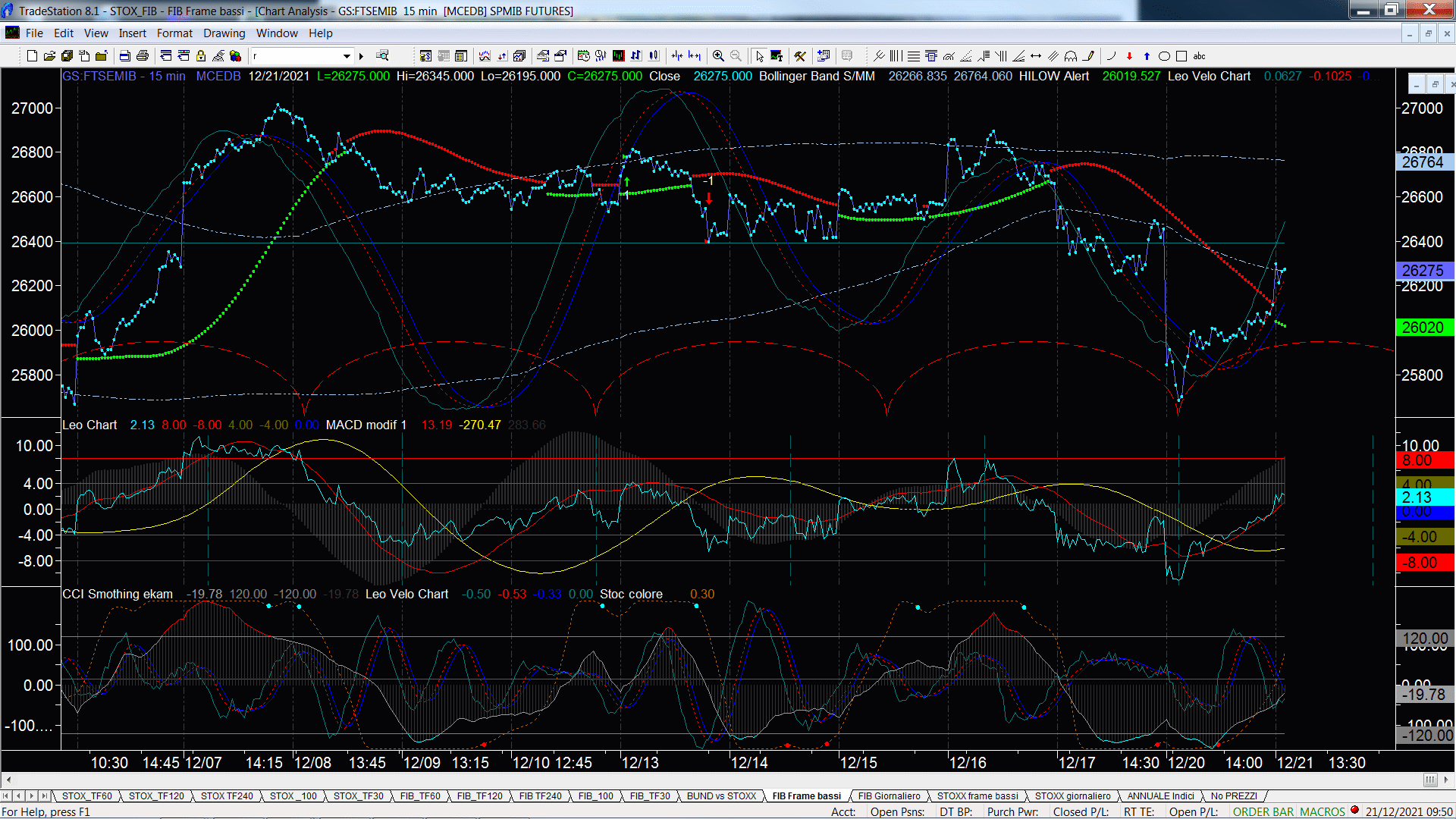The image size is (1456, 819).
Task: Click the scrollbar thumb grip
Action: pyautogui.click(x=1430, y=780)
